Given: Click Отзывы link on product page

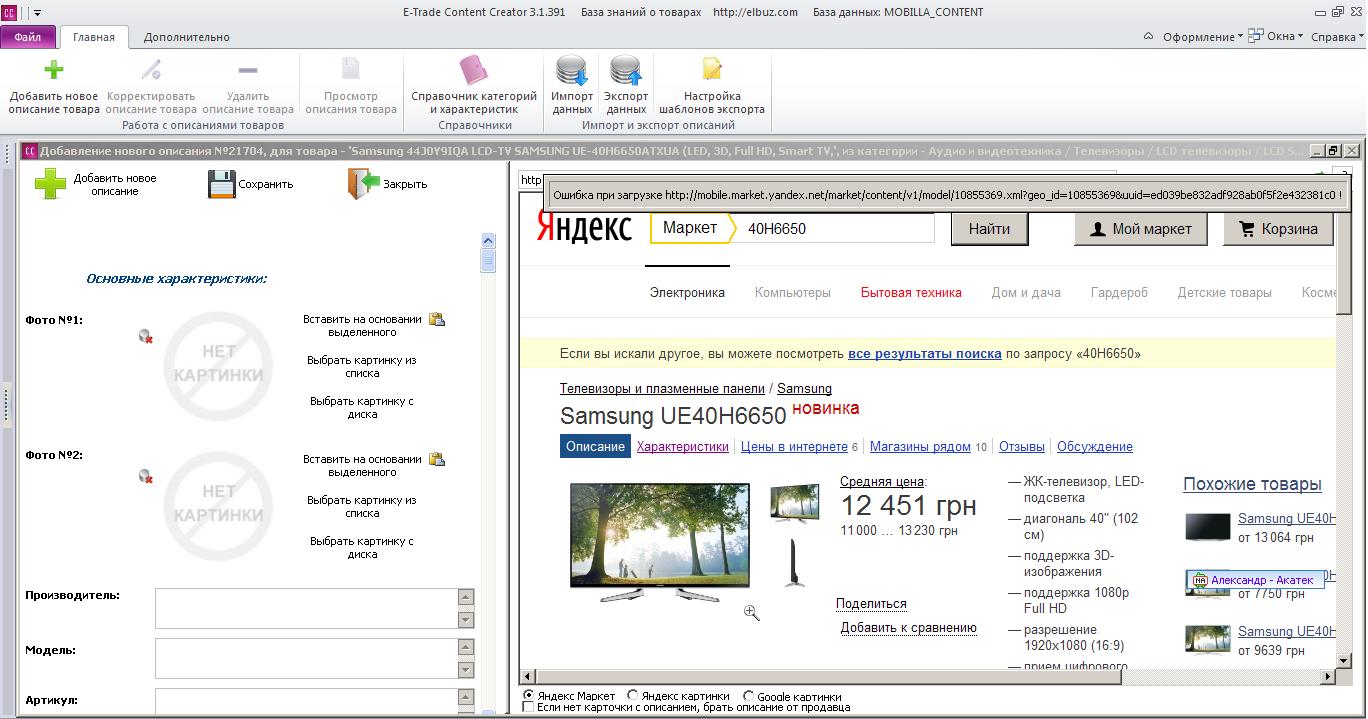Looking at the screenshot, I should (1022, 447).
